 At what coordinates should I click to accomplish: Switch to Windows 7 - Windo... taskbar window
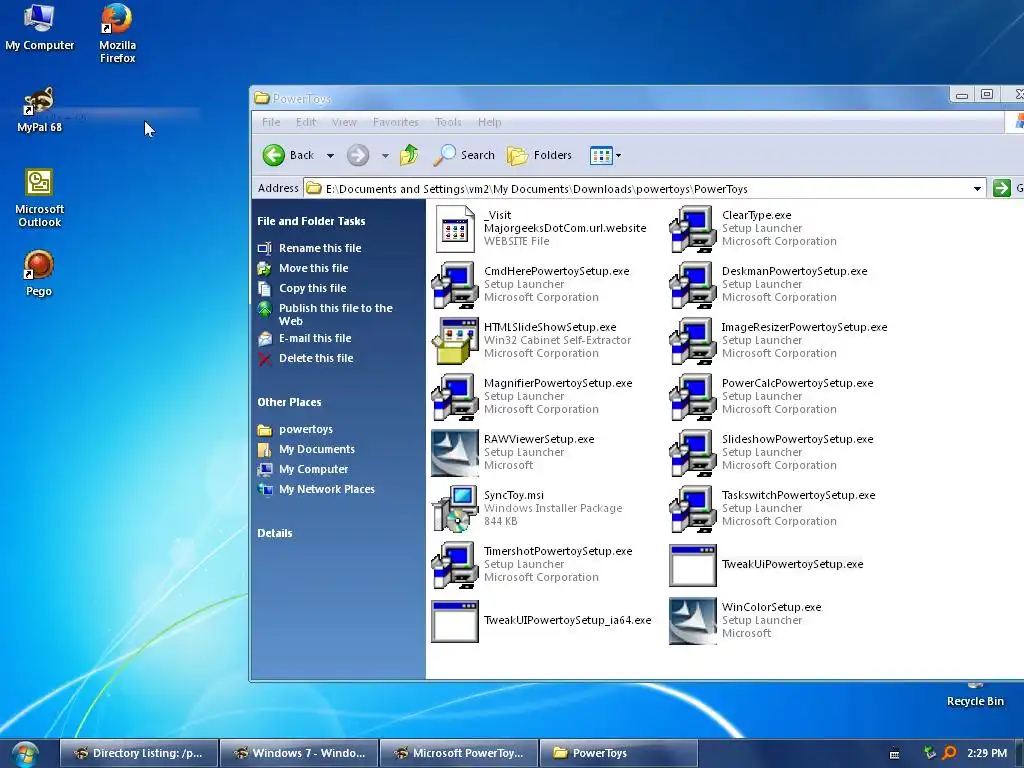pyautogui.click(x=298, y=753)
